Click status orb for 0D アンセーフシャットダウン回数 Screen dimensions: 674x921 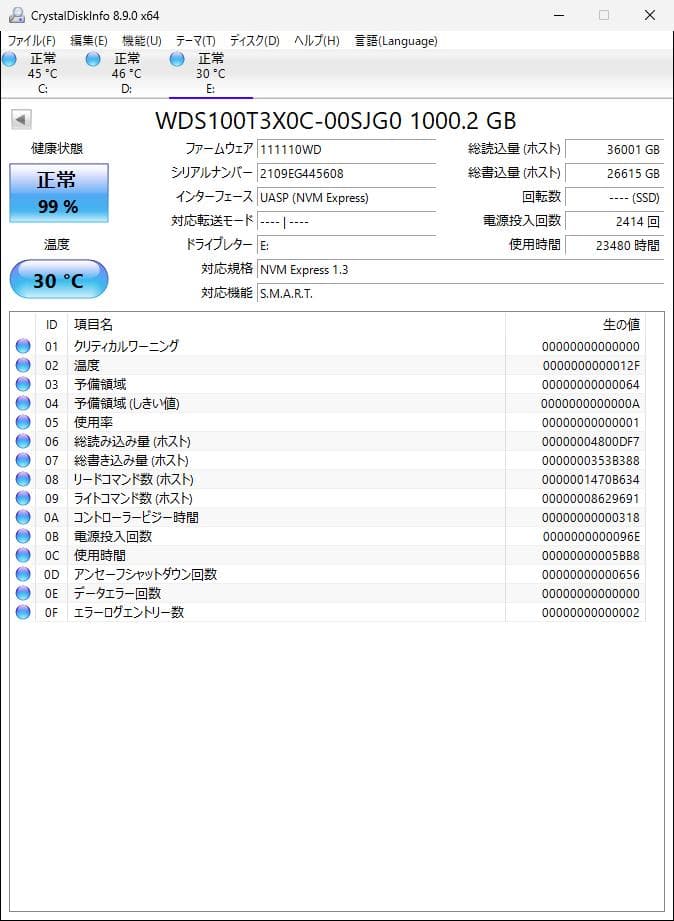(23, 574)
